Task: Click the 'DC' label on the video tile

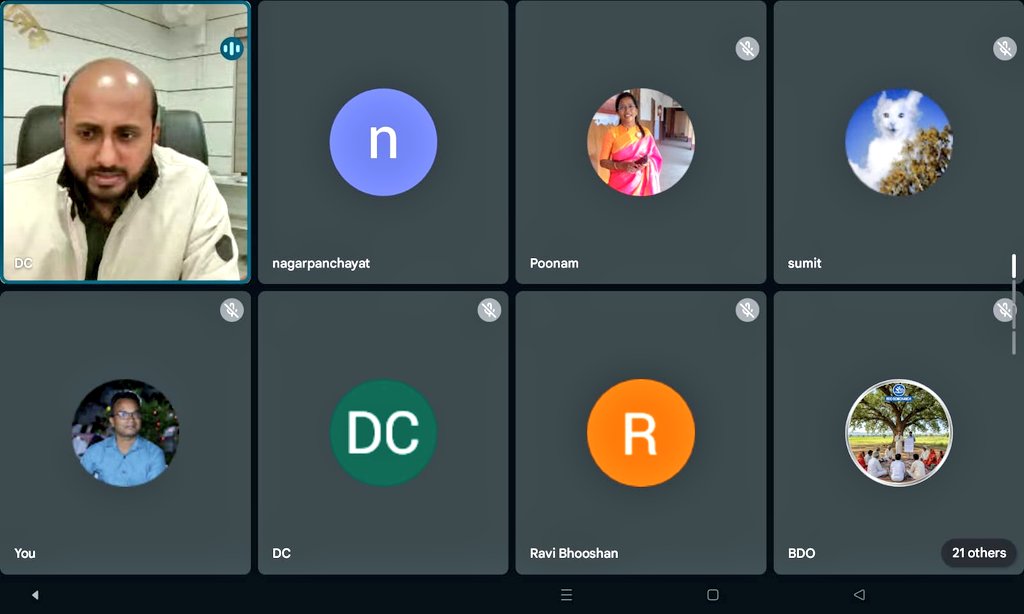Action: coord(23,263)
